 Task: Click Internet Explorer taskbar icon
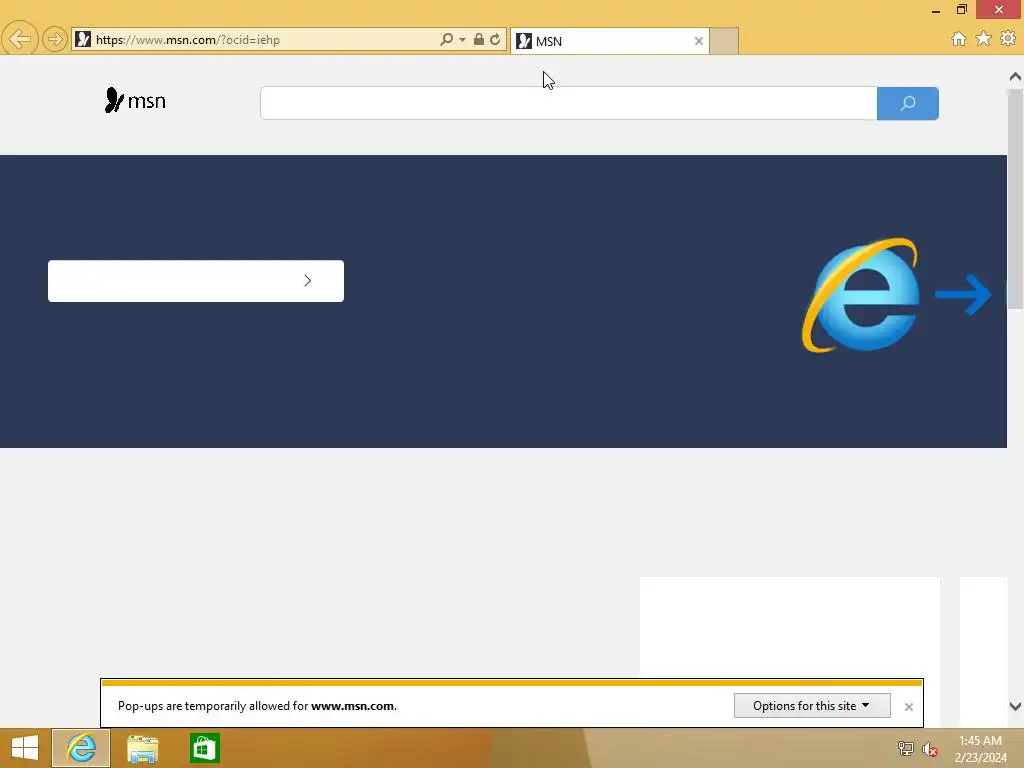click(81, 748)
